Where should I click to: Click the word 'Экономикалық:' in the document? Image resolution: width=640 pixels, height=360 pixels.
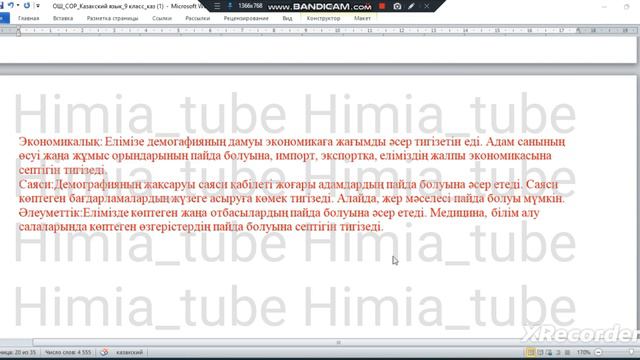coord(60,142)
